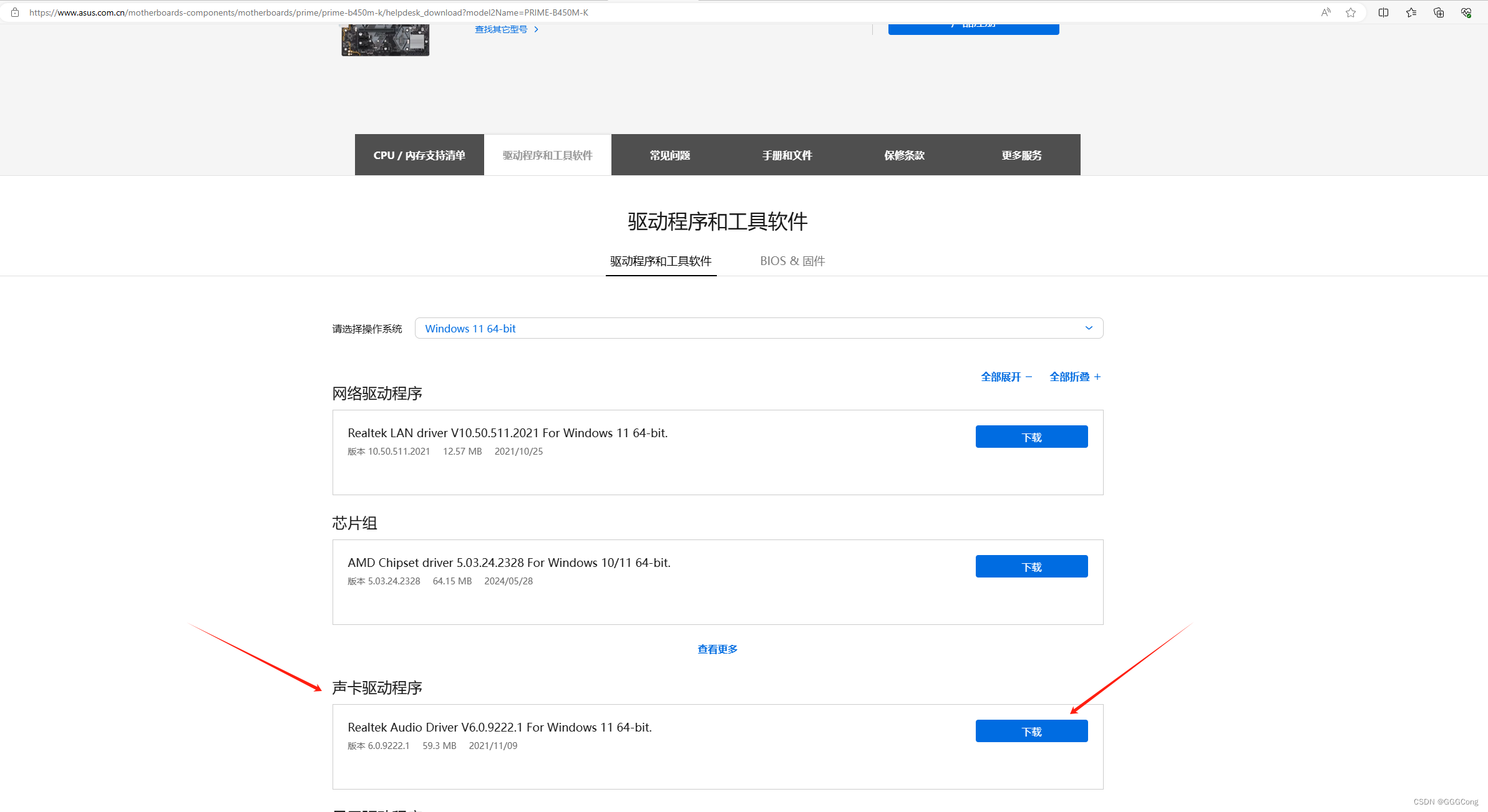Open the 手册和文件 tab

click(787, 155)
